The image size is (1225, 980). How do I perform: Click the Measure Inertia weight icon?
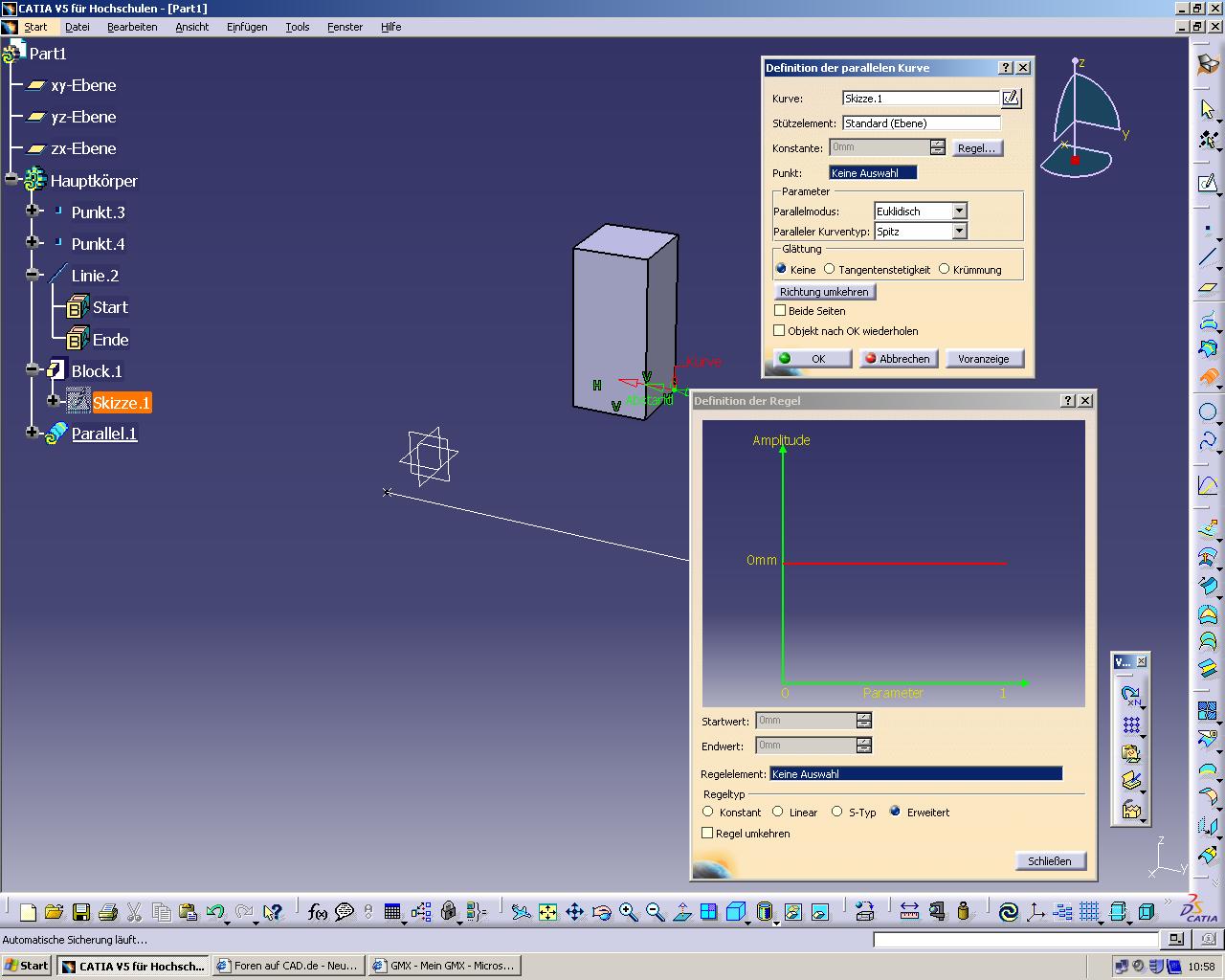963,912
